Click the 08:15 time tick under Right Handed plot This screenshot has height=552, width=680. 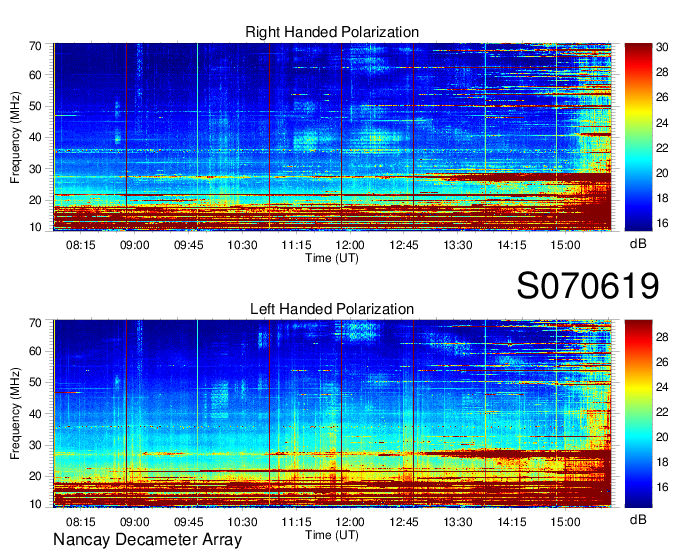click(x=81, y=245)
